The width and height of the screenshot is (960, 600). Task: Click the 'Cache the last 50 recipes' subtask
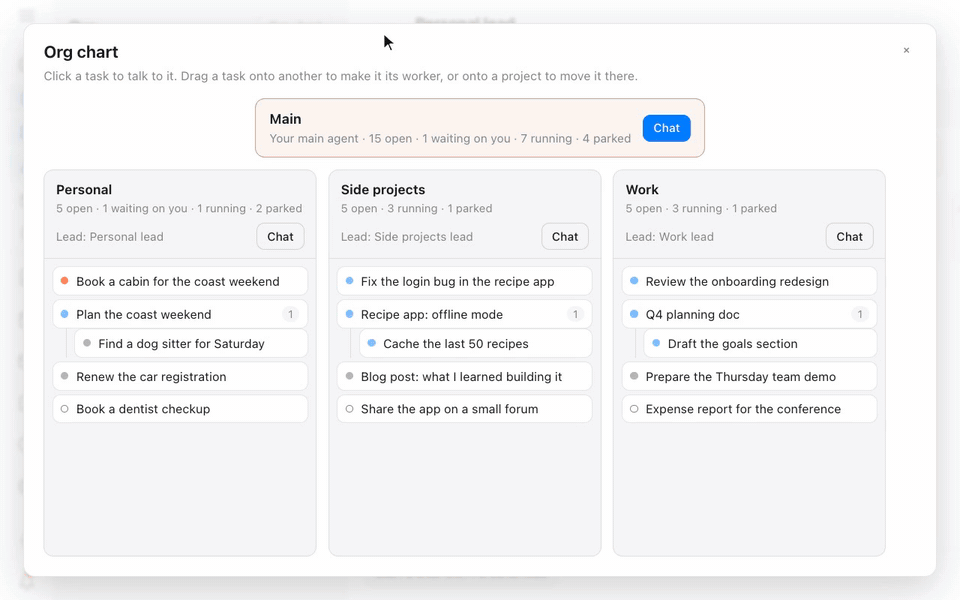[x=476, y=344]
